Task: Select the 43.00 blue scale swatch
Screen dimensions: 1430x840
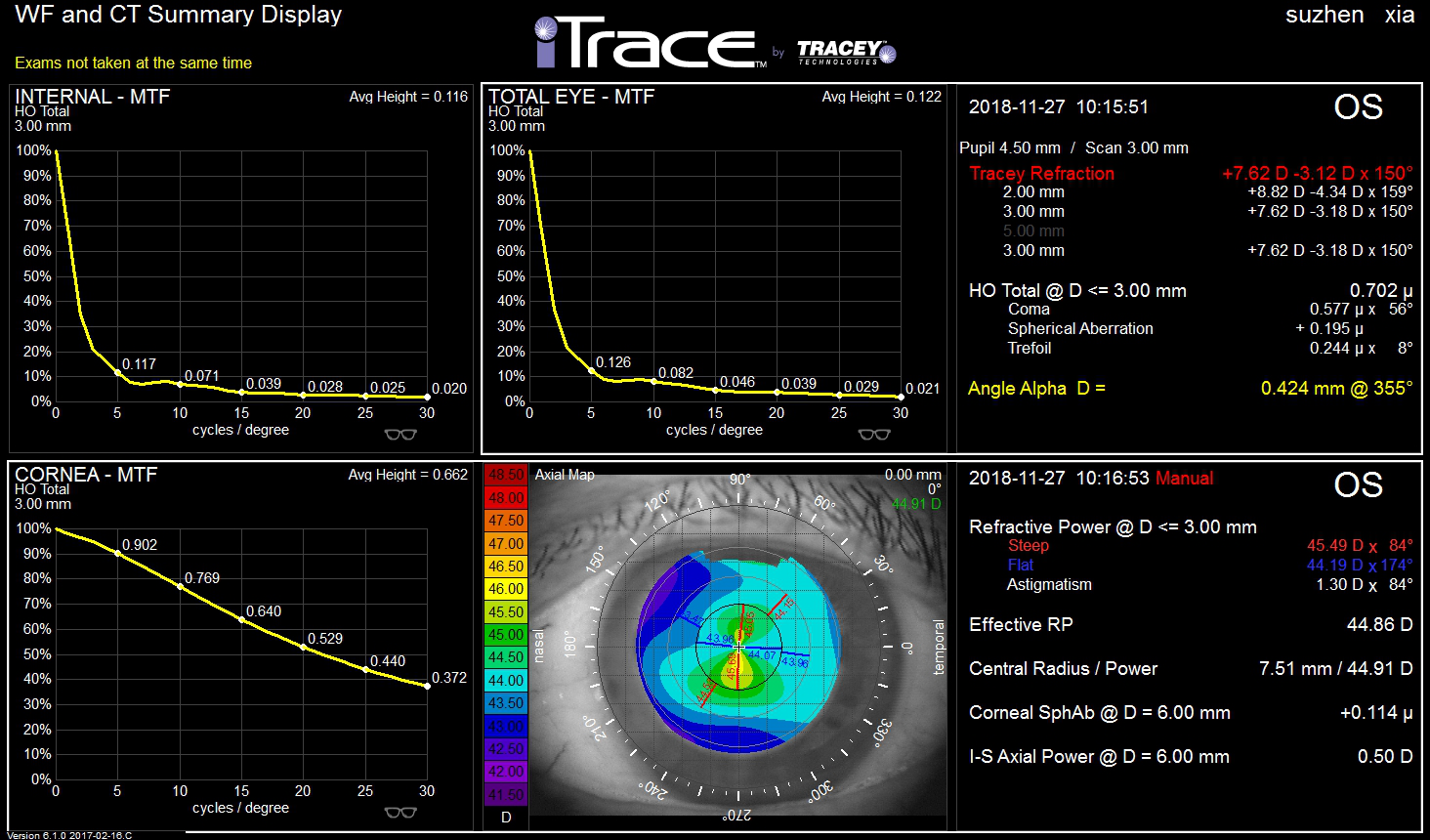Action: (506, 727)
